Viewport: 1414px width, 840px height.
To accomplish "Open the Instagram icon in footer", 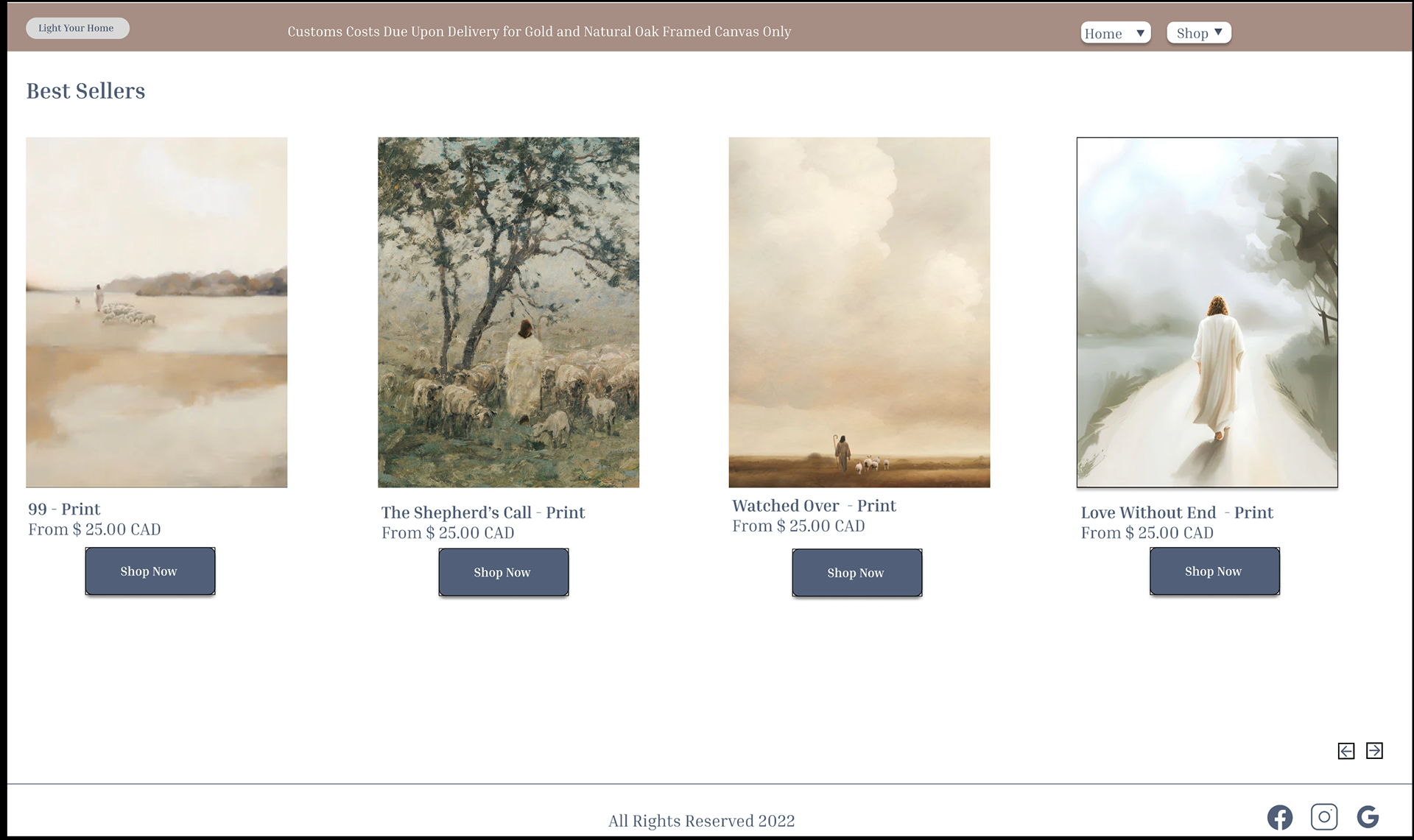I will [x=1324, y=816].
